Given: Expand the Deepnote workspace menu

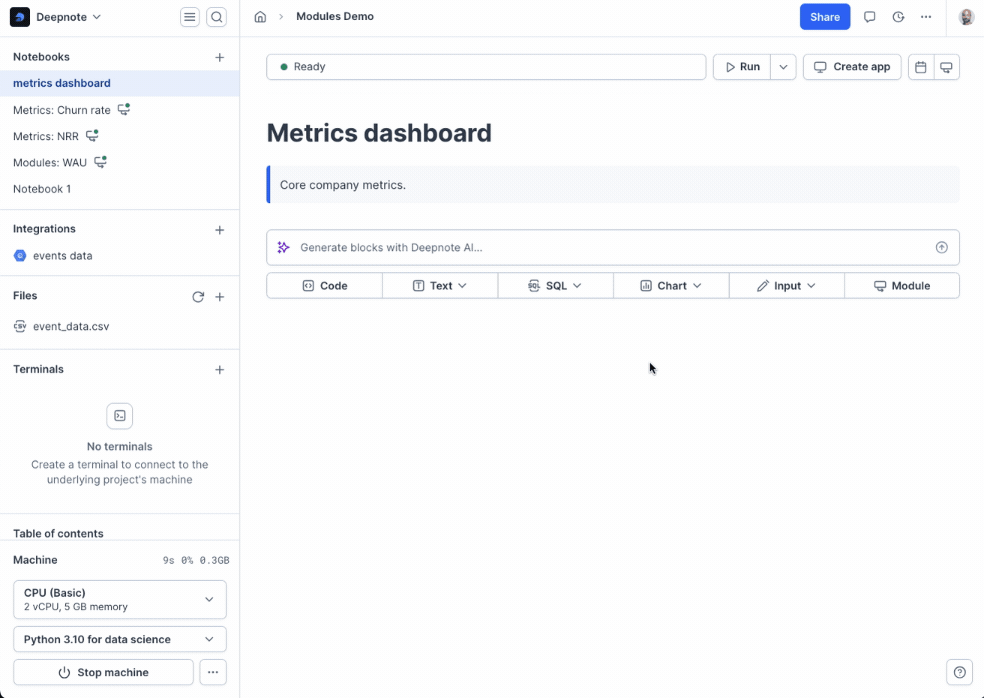Looking at the screenshot, I should click(x=56, y=17).
